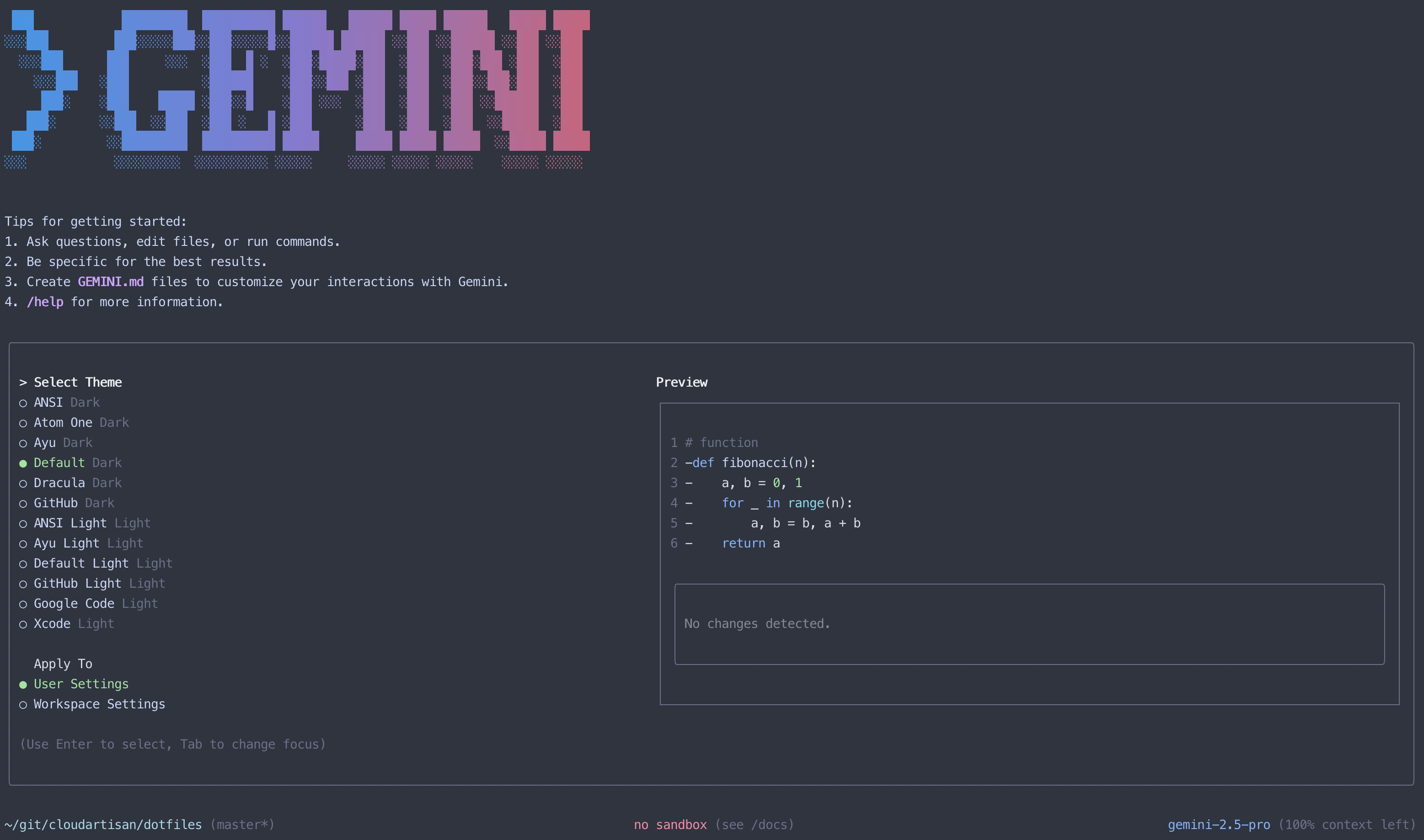Click the 'Tips for getting started:' line

pyautogui.click(x=96, y=222)
